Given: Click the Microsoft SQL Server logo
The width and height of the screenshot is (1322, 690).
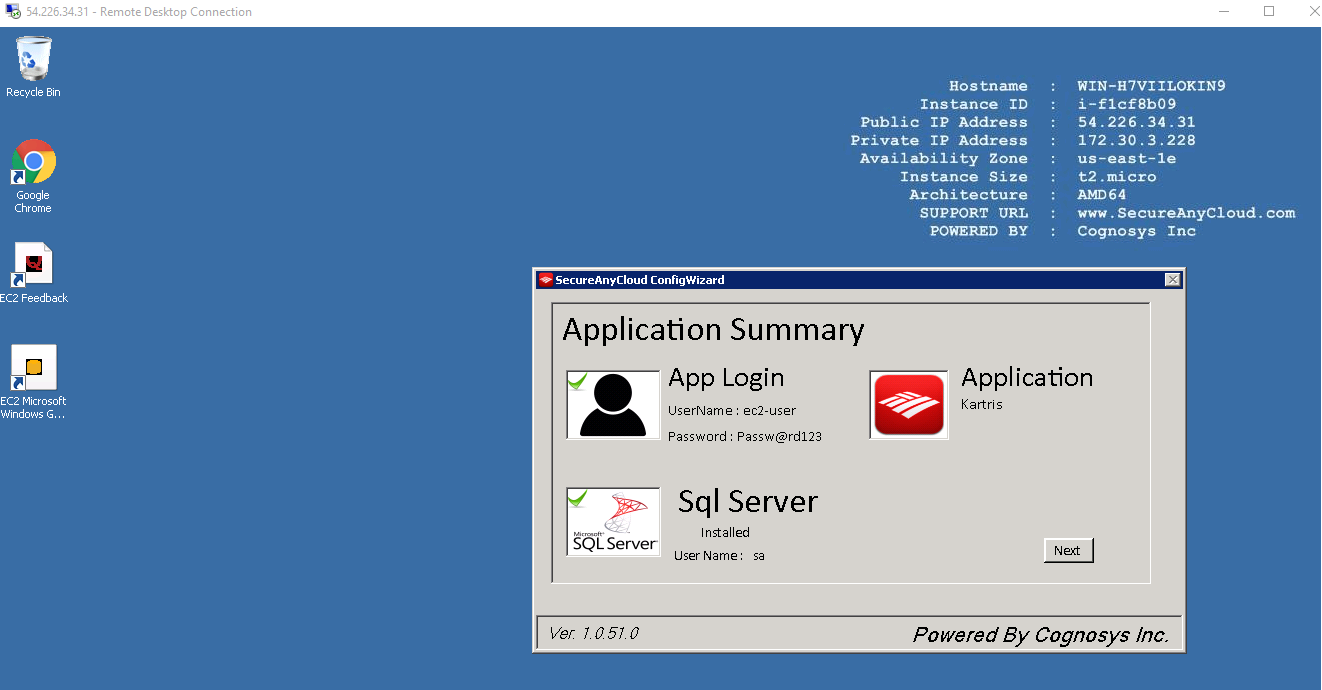Looking at the screenshot, I should (x=613, y=521).
